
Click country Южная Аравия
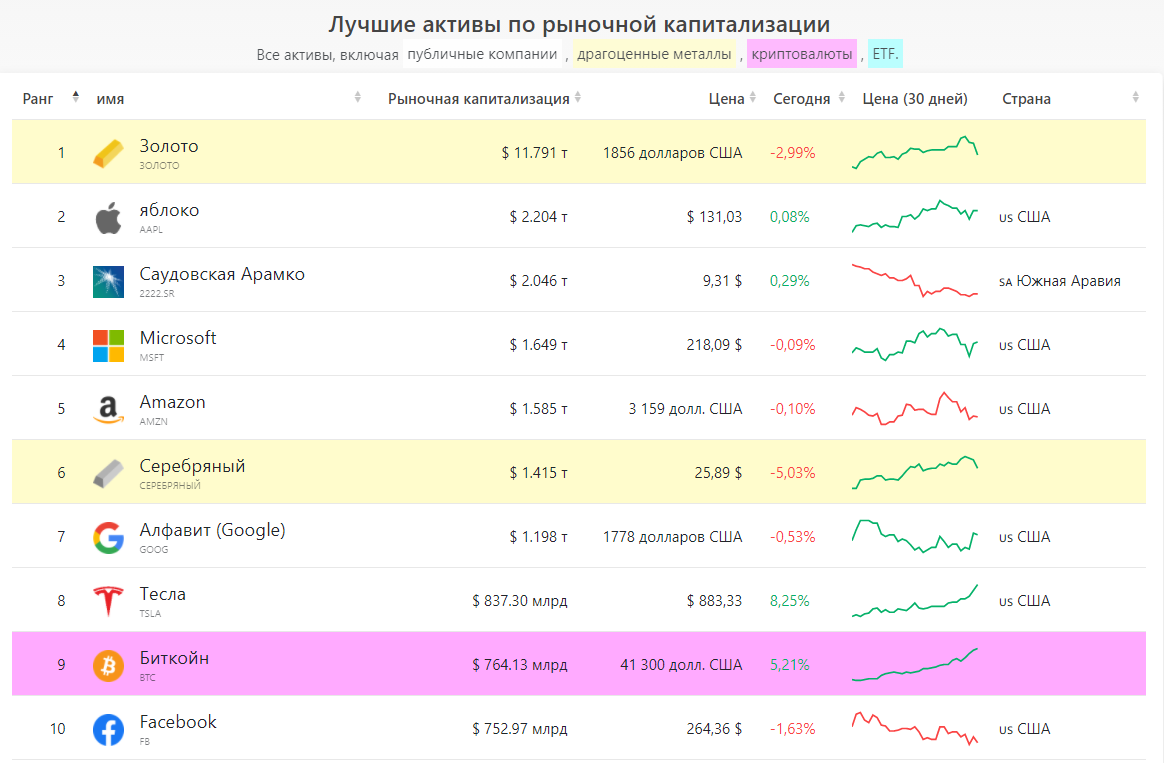tap(1068, 281)
